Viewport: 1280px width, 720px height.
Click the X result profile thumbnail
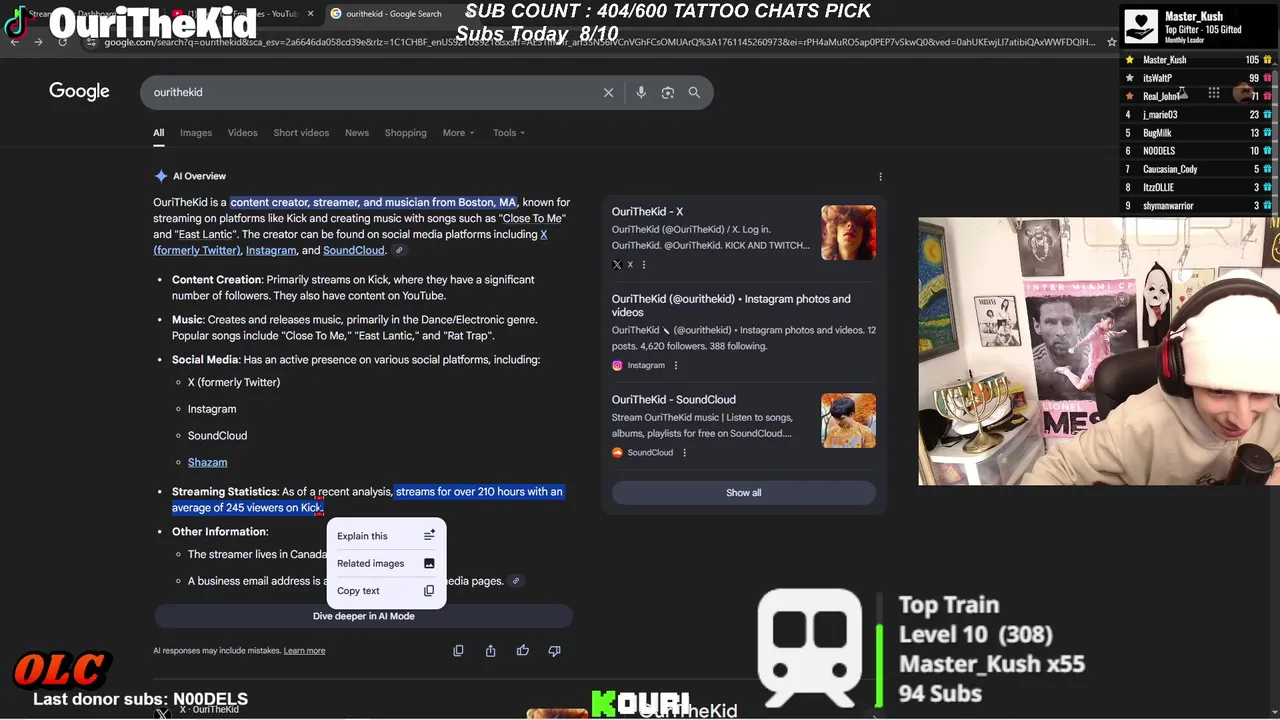click(848, 232)
